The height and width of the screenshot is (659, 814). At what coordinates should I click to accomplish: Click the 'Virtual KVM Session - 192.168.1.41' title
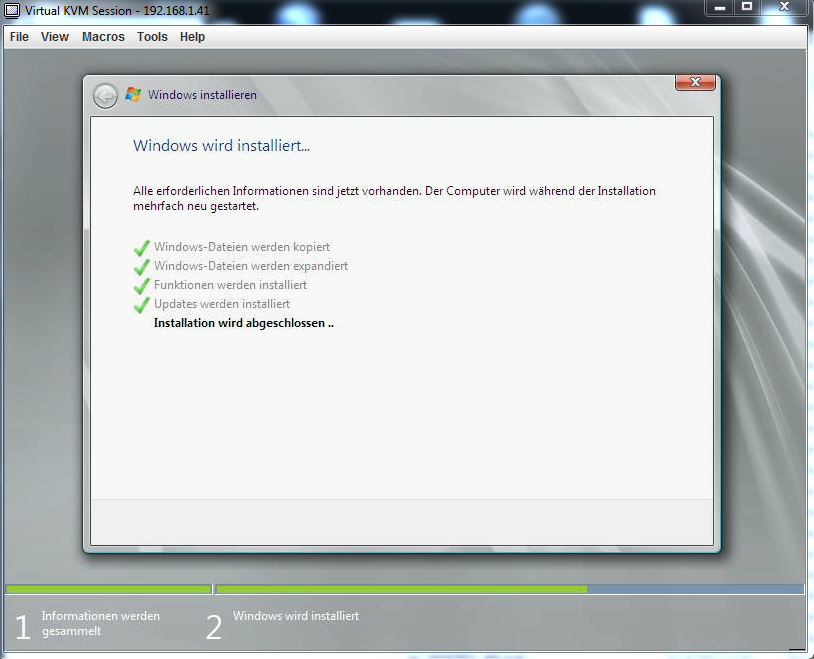(x=117, y=10)
